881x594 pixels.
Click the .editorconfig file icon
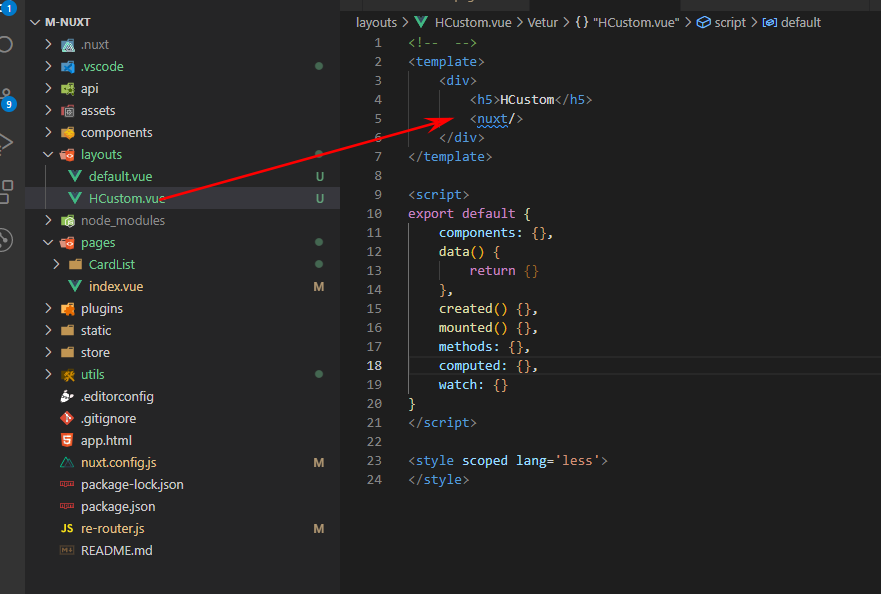pos(67,397)
